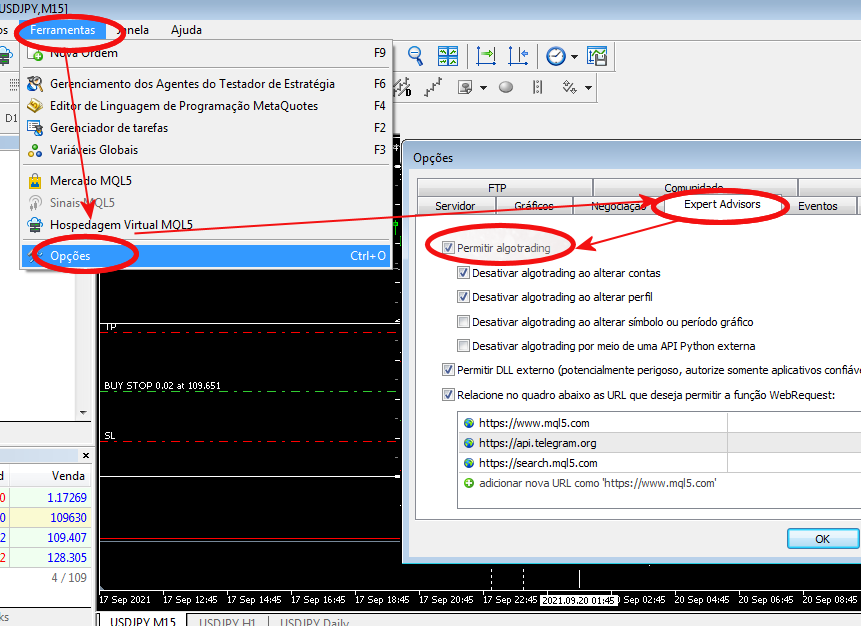
Task: Select the Ellipse drawing tool
Action: click(506, 87)
